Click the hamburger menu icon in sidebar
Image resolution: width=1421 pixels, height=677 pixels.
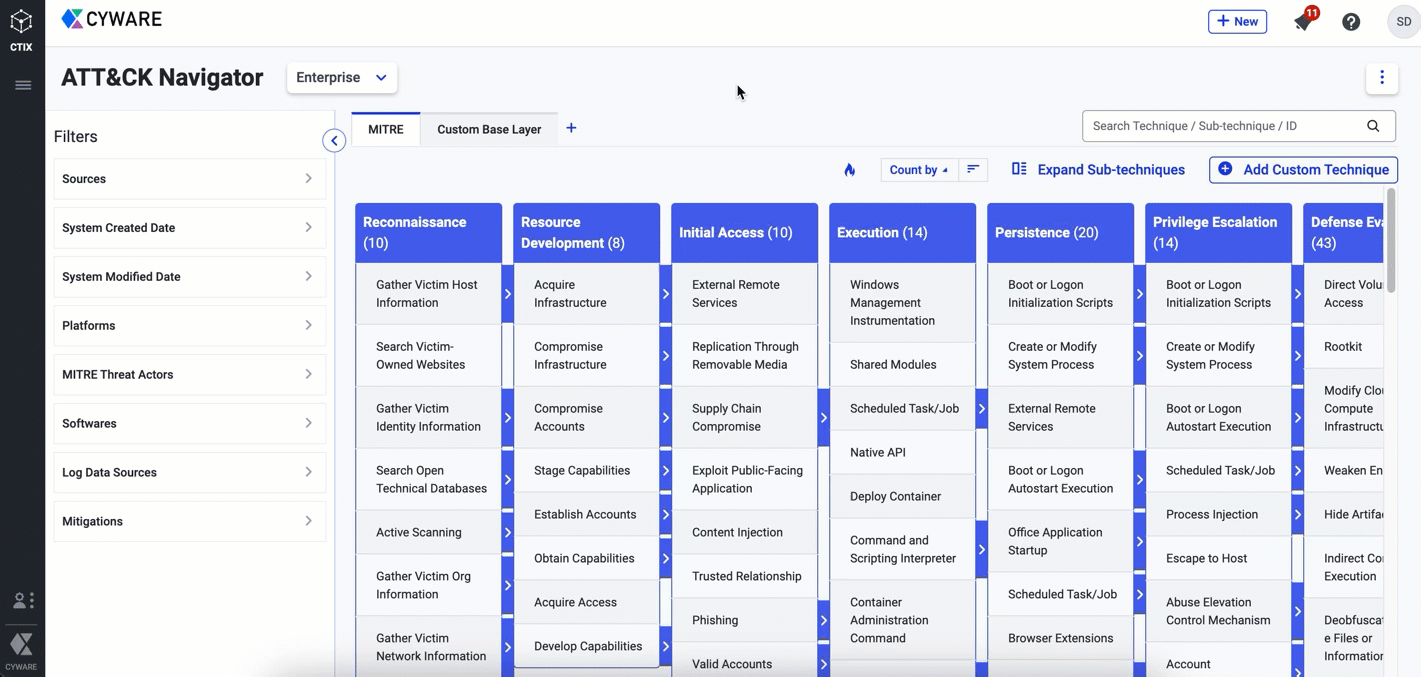(23, 86)
